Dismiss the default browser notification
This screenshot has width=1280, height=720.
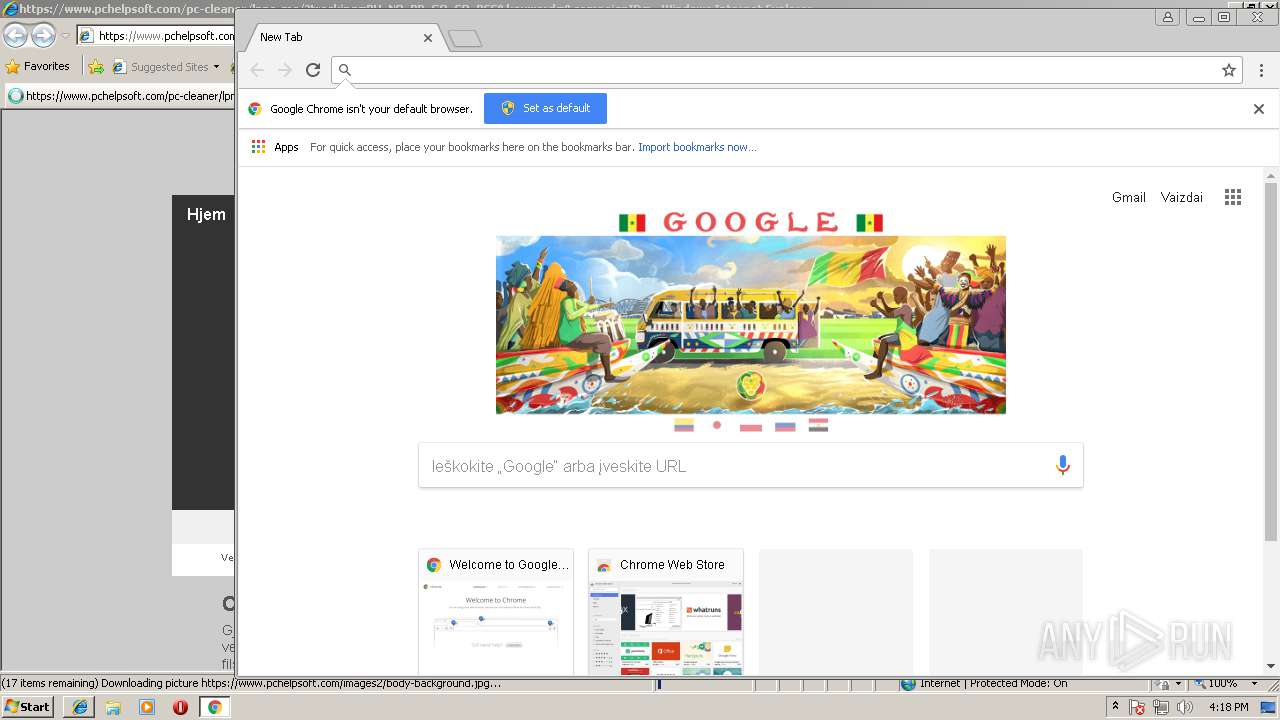click(1259, 109)
